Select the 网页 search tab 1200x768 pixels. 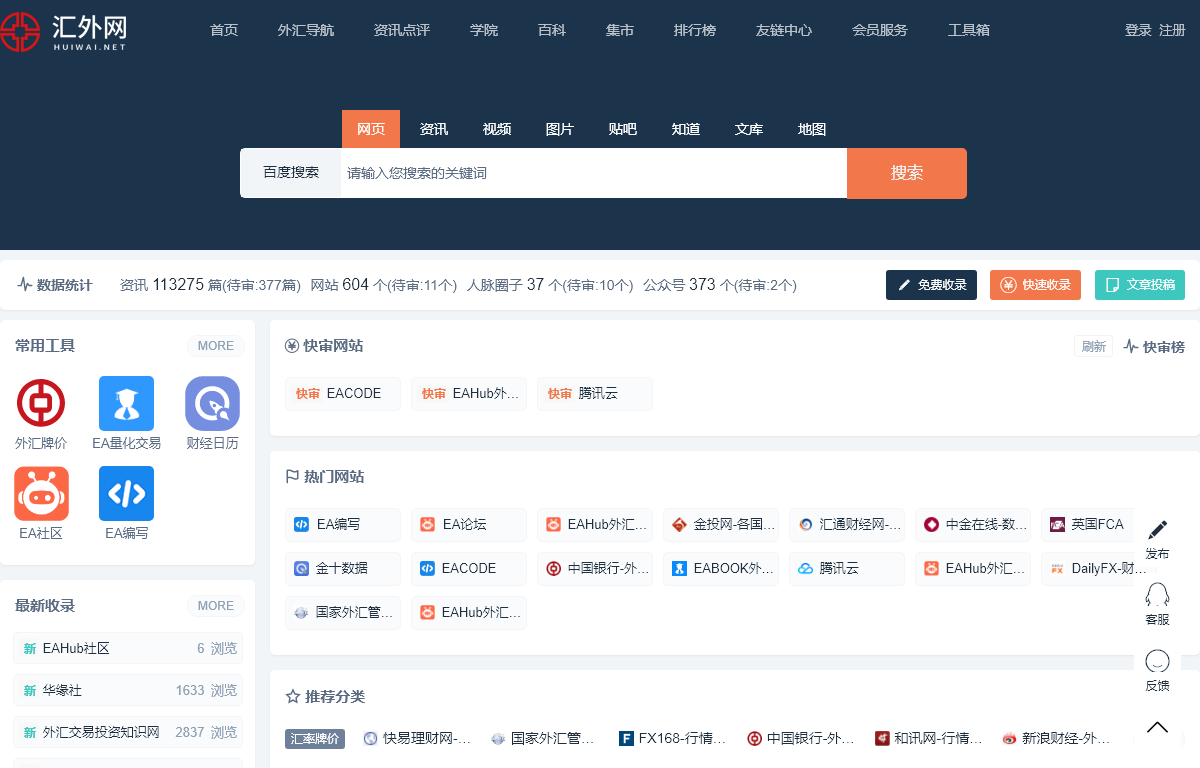tap(371, 129)
